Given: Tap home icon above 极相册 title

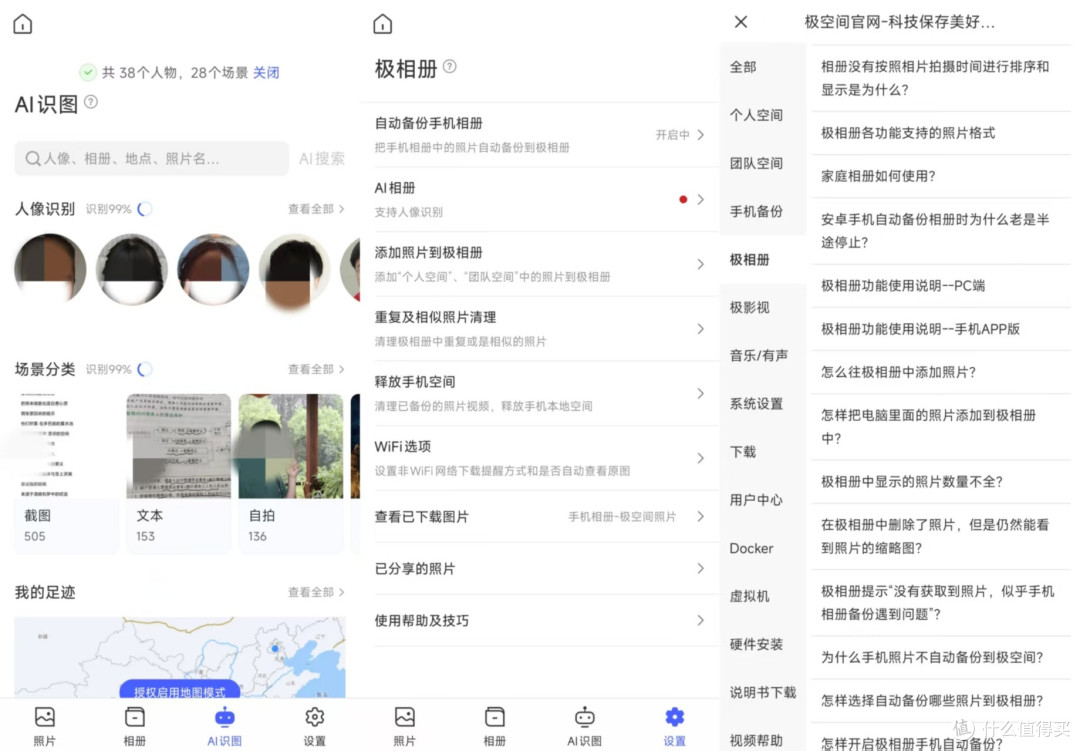Looking at the screenshot, I should coord(383,24).
